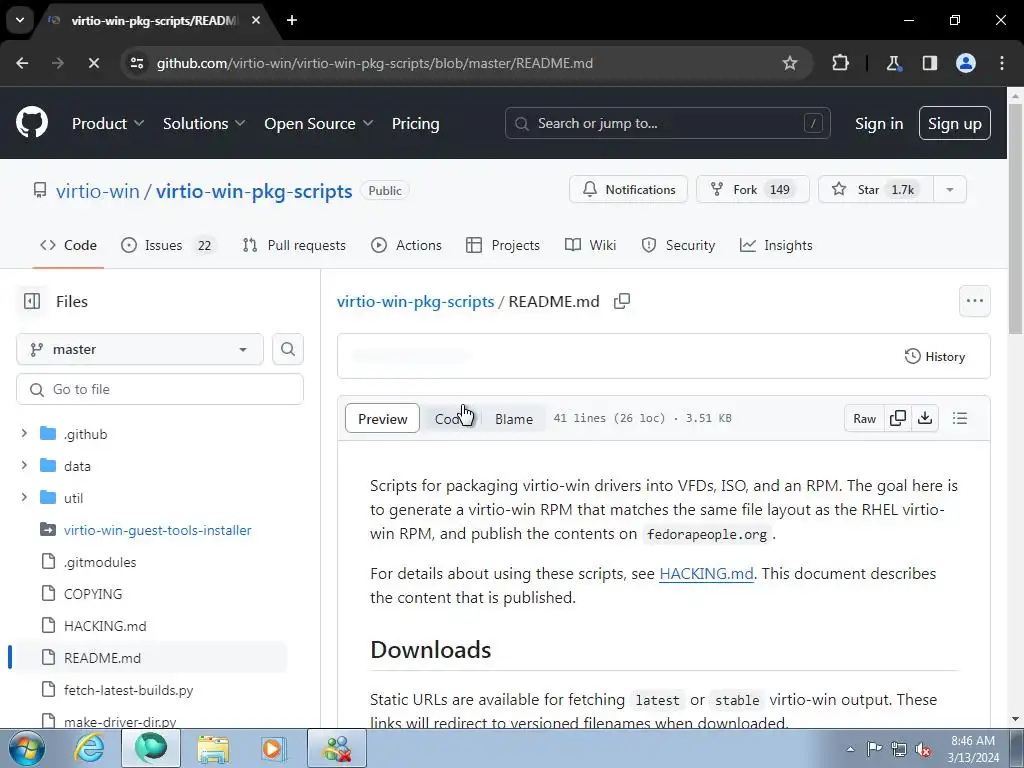The image size is (1024, 768).
Task: Open the Projects tab
Action: [503, 246]
